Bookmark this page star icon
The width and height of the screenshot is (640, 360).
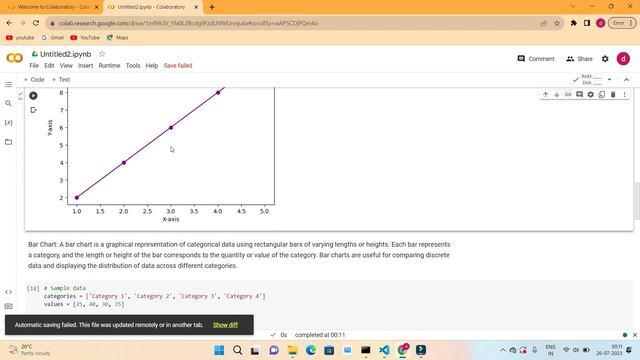[x=557, y=23]
